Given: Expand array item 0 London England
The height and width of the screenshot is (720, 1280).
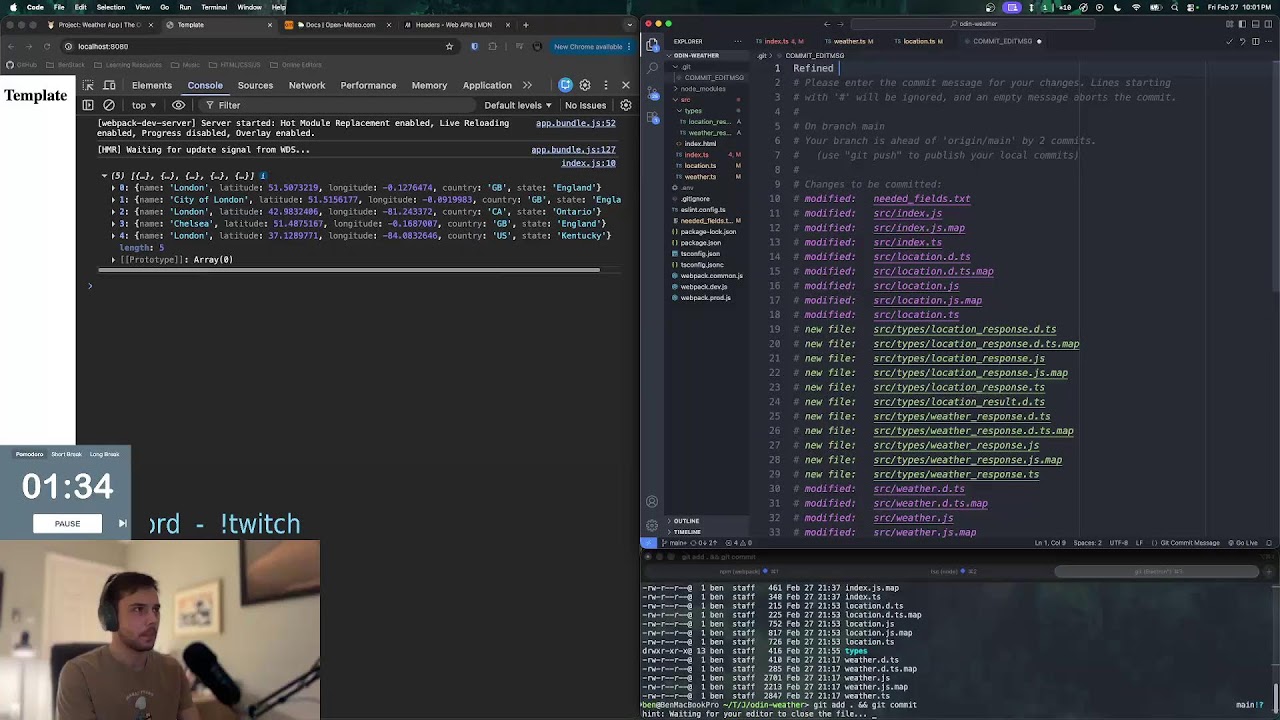Looking at the screenshot, I should [113, 188].
